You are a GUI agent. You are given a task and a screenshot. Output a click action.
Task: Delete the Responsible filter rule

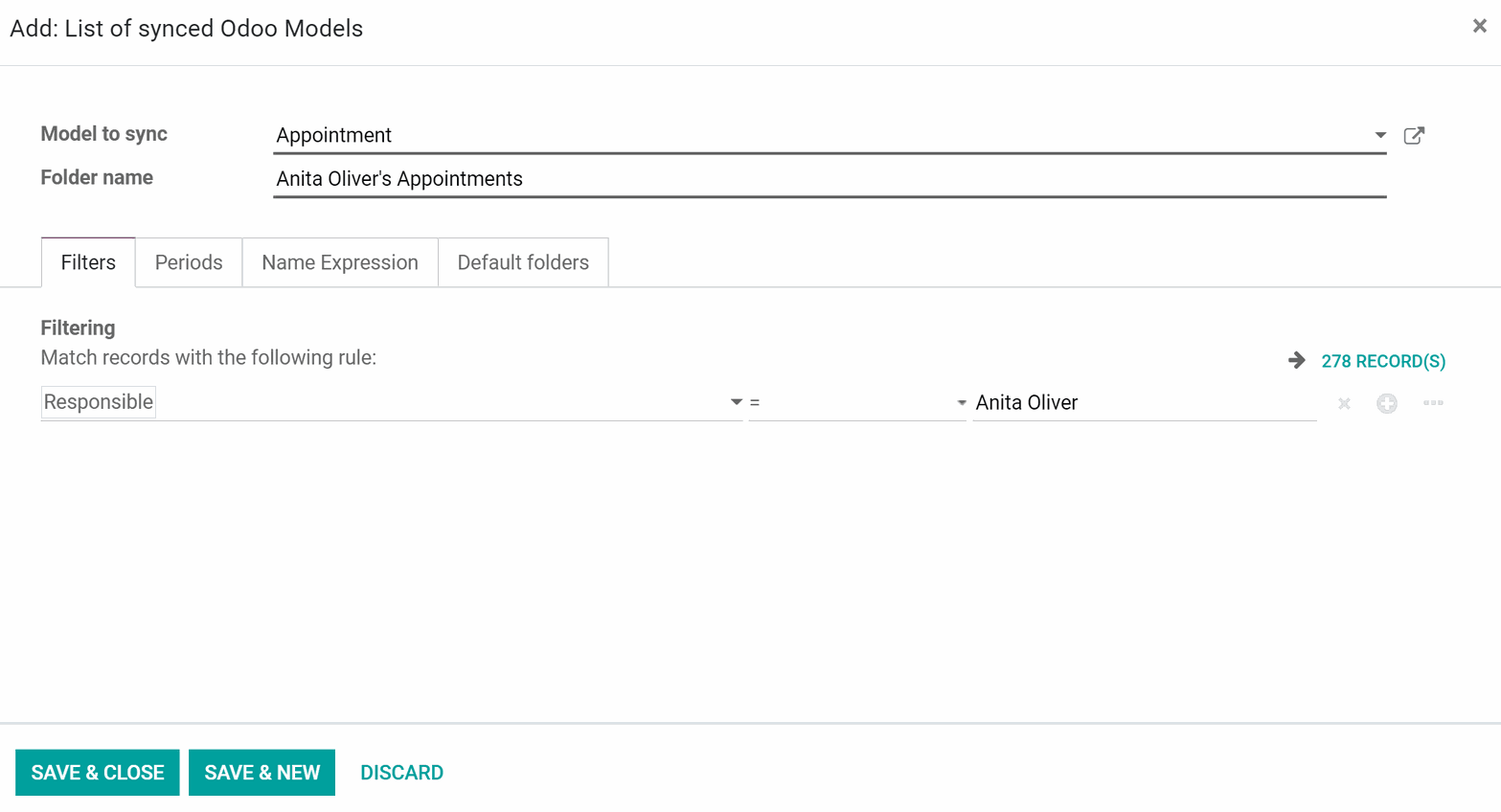(1344, 403)
